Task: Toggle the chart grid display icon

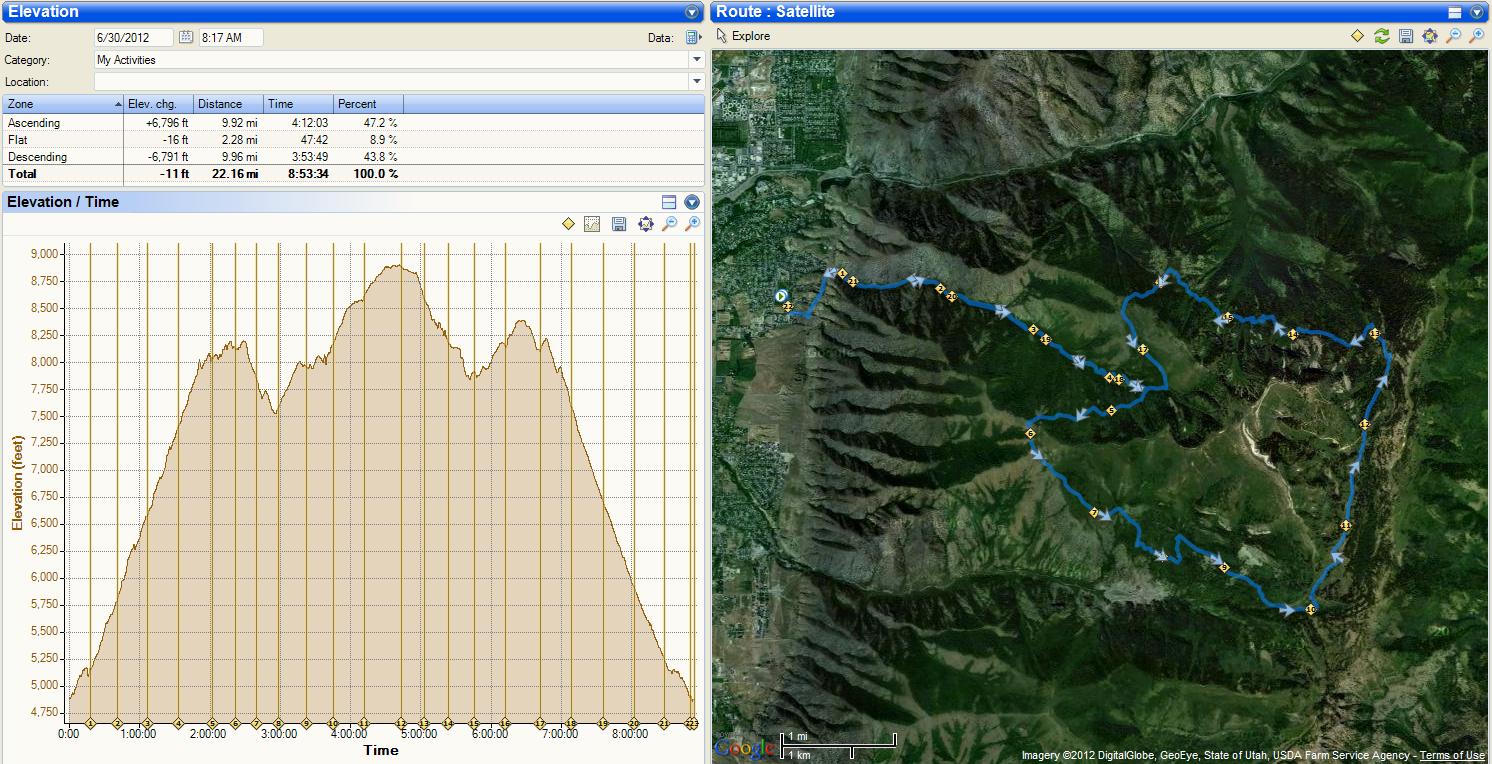Action: point(592,224)
